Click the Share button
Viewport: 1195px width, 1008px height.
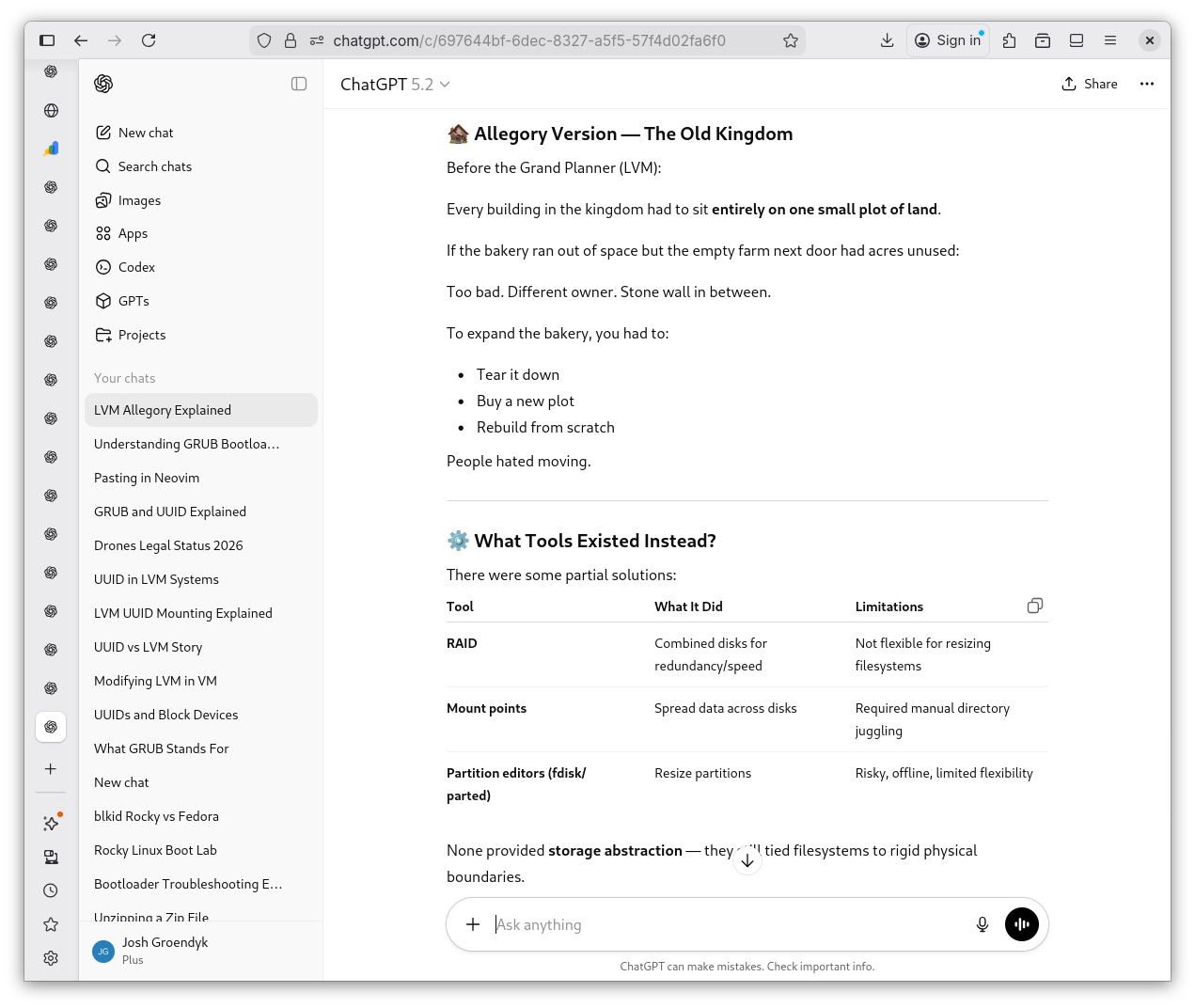1090,84
